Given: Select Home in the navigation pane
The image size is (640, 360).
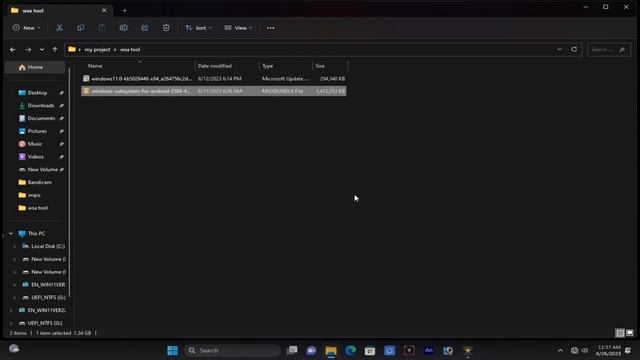Looking at the screenshot, I should coord(35,67).
